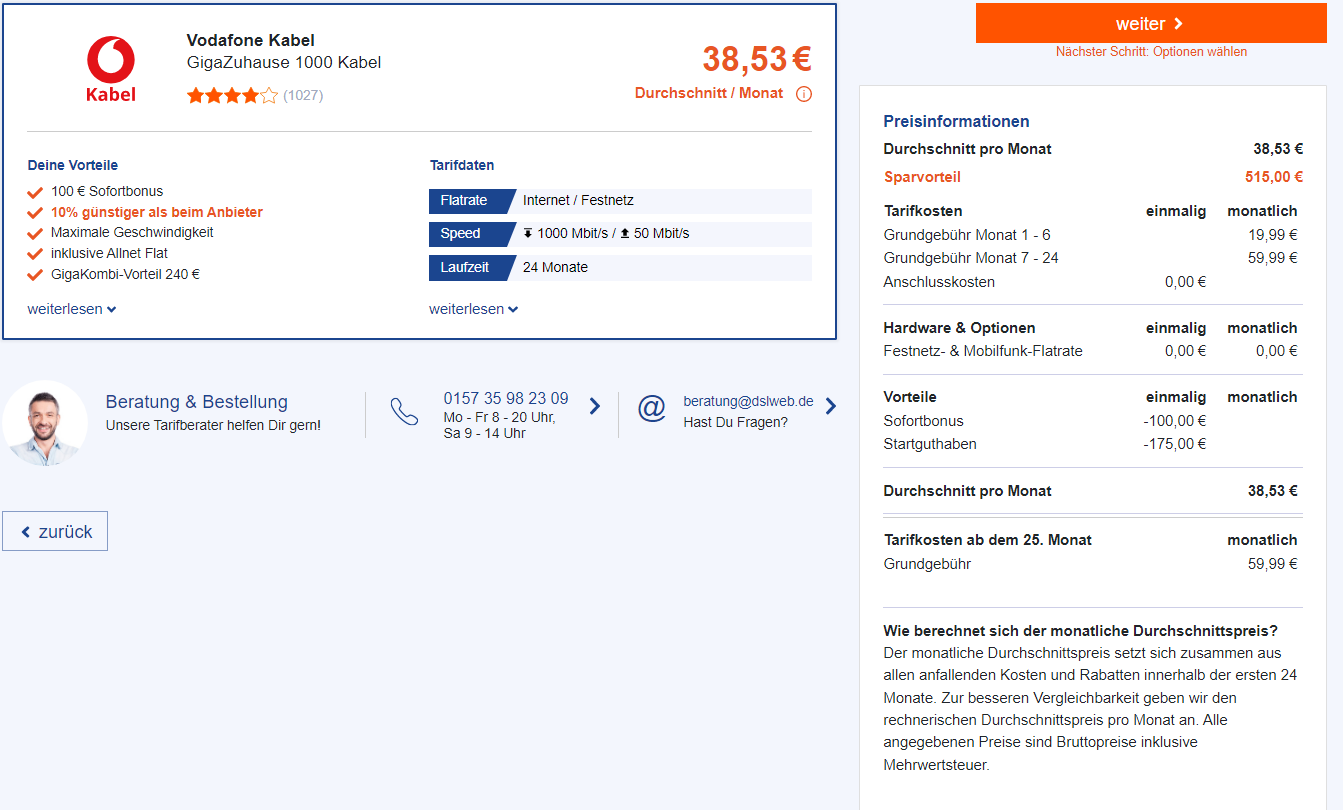Click the large 38,53 € price

coord(757,59)
